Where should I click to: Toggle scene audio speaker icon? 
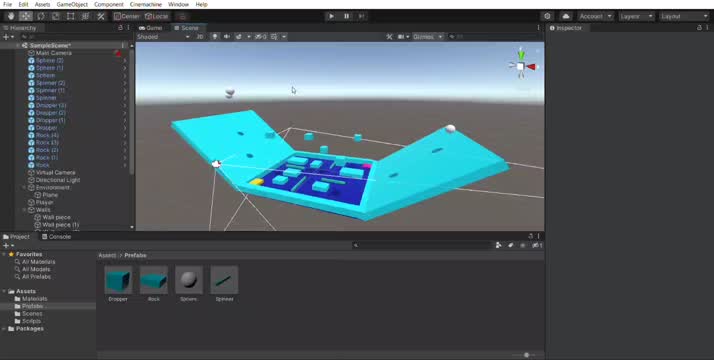coord(226,36)
